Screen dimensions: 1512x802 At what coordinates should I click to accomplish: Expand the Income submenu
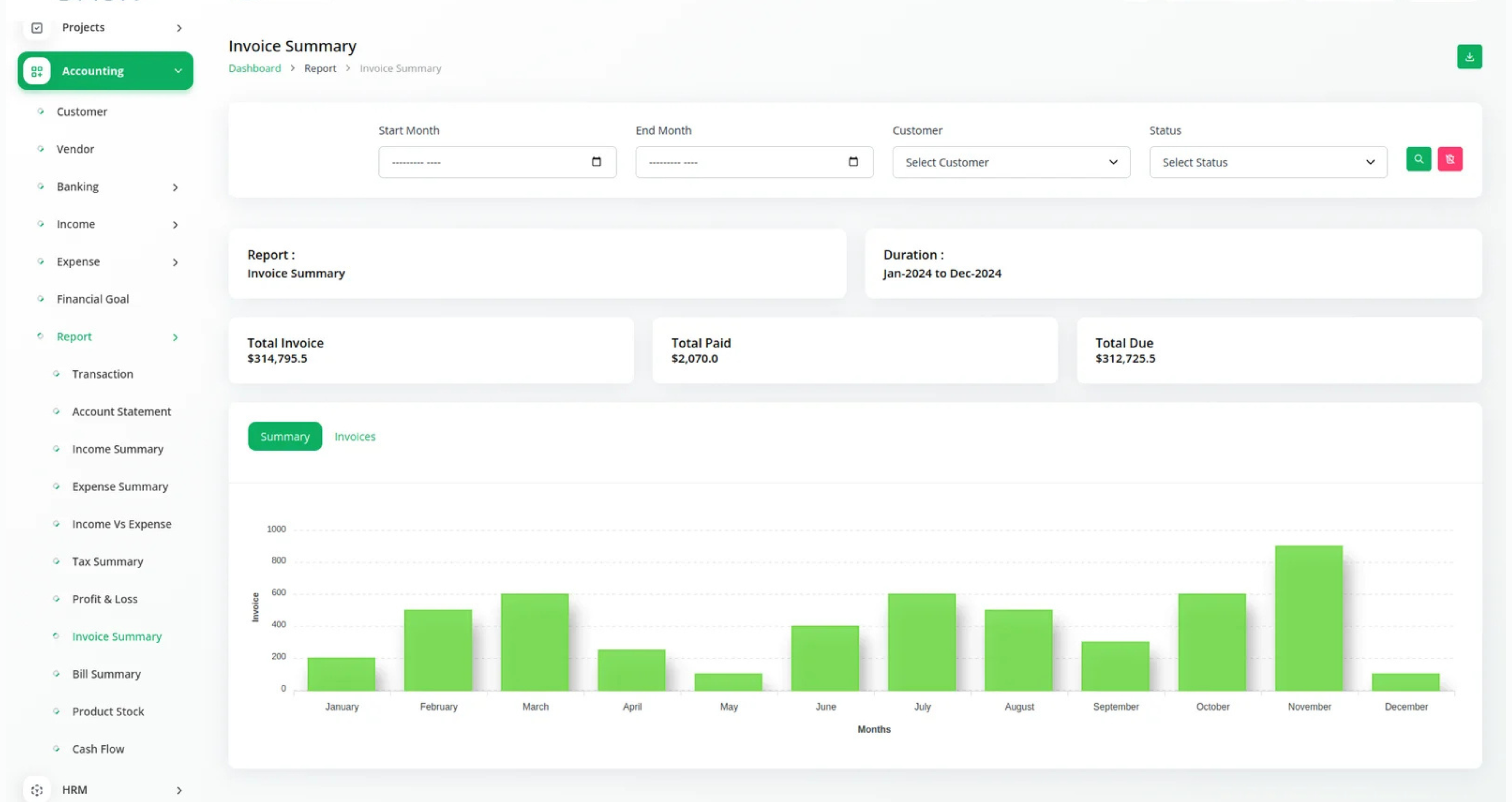point(175,225)
